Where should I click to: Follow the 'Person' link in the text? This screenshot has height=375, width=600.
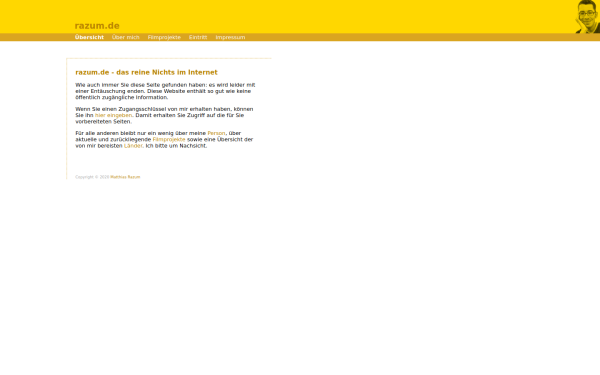tap(216, 133)
